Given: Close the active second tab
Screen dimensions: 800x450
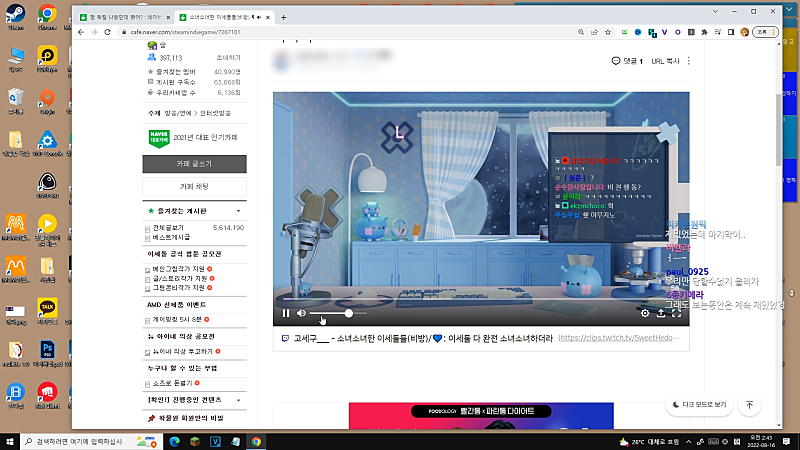Looking at the screenshot, I should (268, 17).
